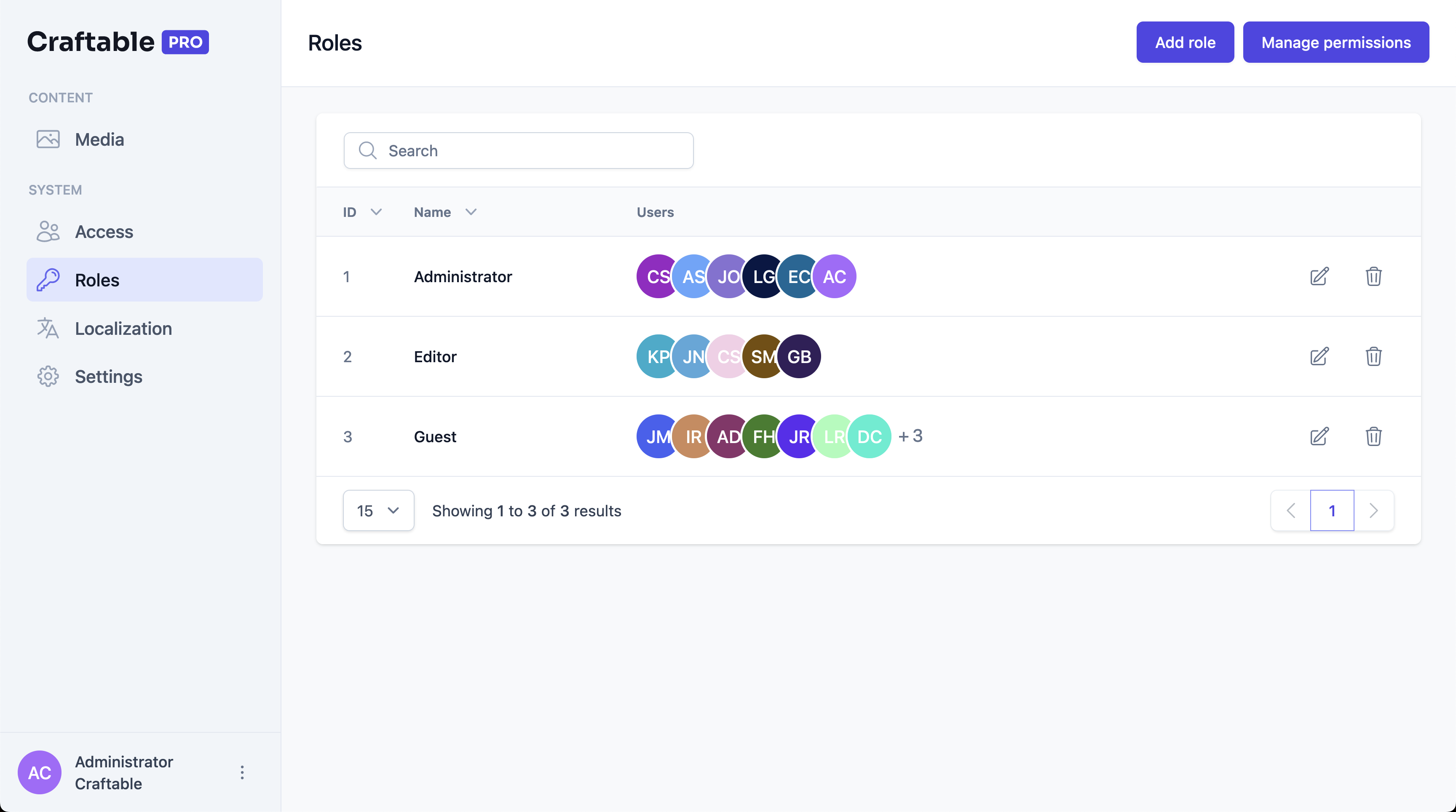1456x812 pixels.
Task: Click the edit icon for Editor role
Action: click(x=1319, y=357)
